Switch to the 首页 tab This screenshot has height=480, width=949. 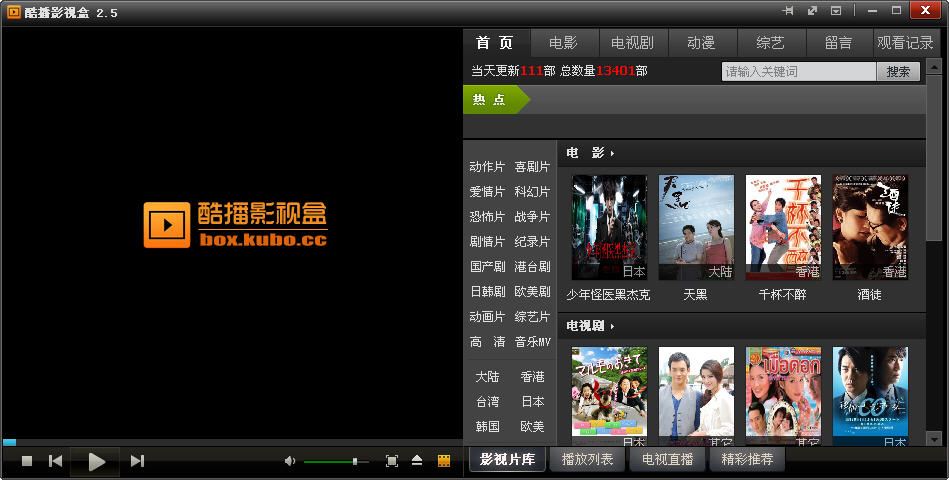[x=495, y=42]
